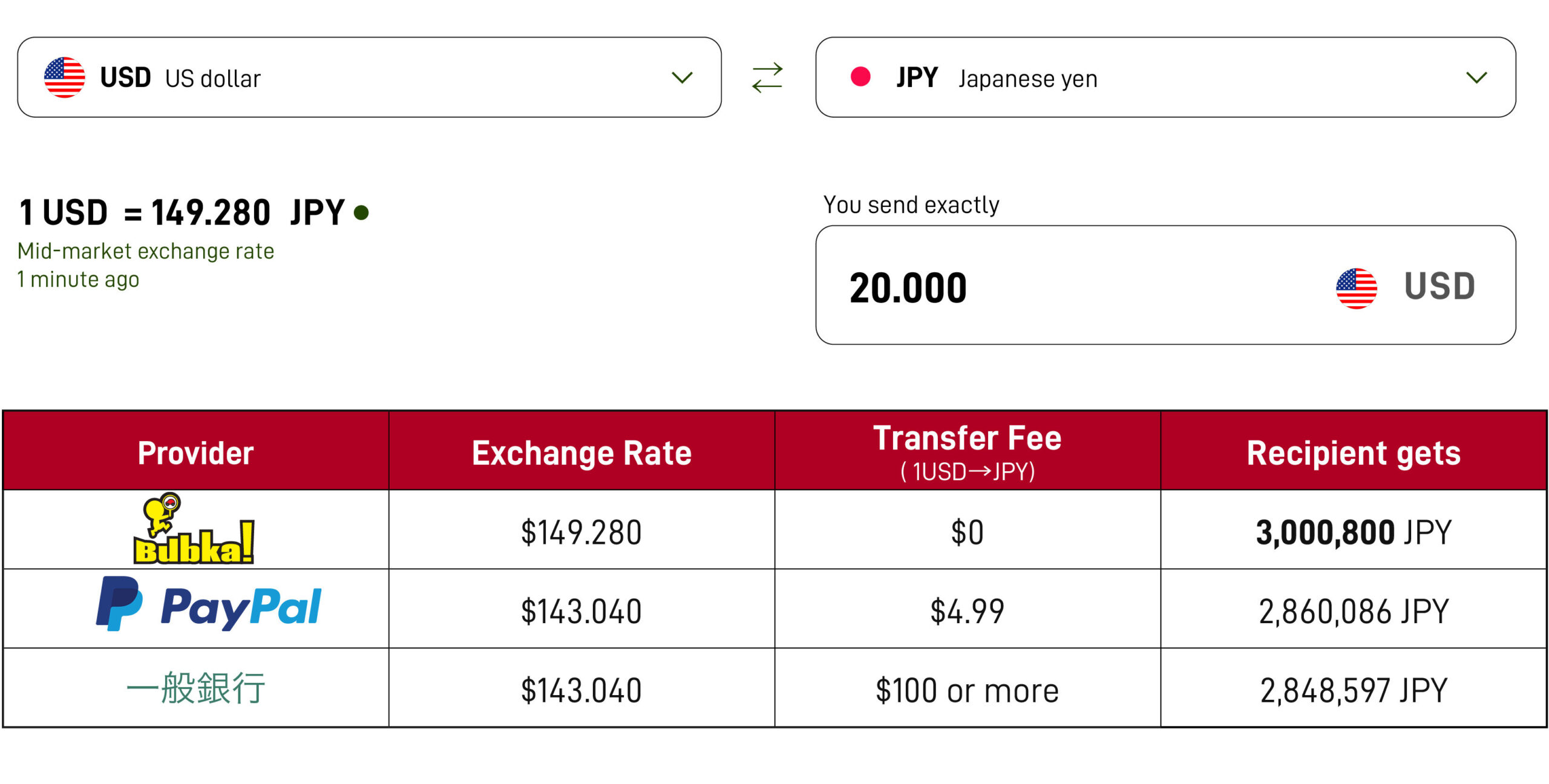Click the swap currencies arrows icon
The width and height of the screenshot is (1549, 784).
767,77
